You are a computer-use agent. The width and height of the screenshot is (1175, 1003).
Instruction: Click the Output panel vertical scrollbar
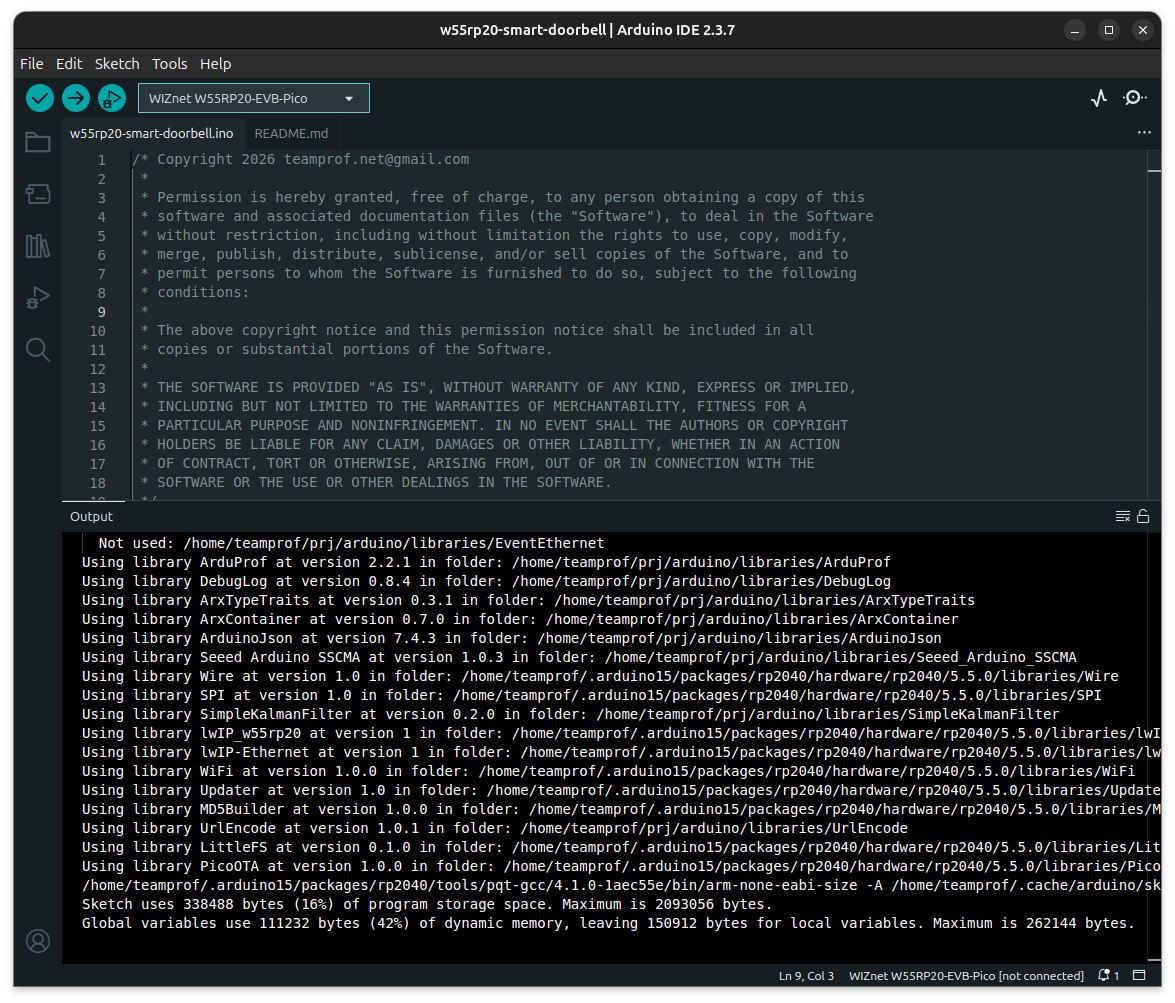click(x=1154, y=747)
